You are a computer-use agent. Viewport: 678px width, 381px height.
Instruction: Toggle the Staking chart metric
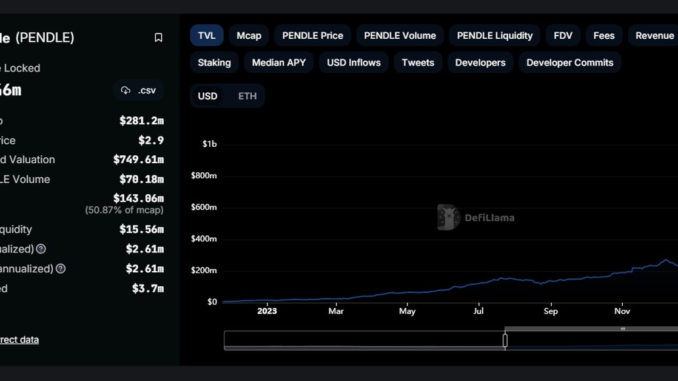coord(214,63)
